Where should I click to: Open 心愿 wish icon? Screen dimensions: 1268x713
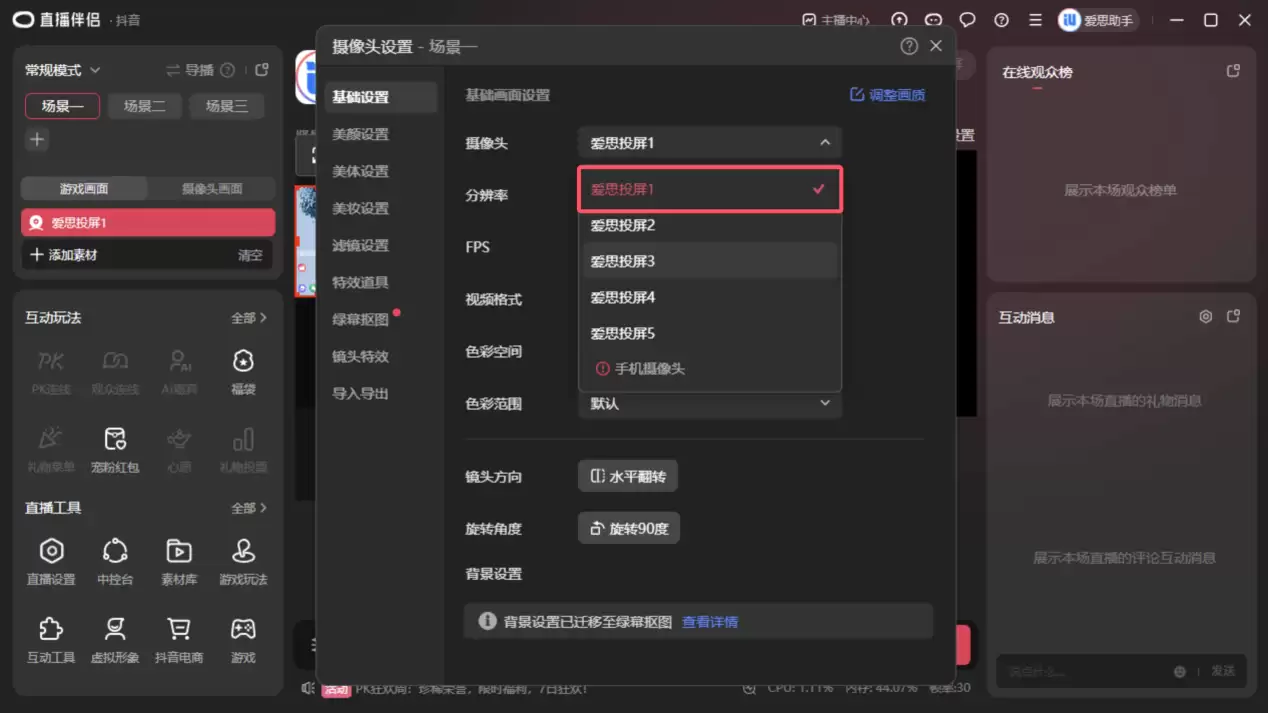point(179,448)
